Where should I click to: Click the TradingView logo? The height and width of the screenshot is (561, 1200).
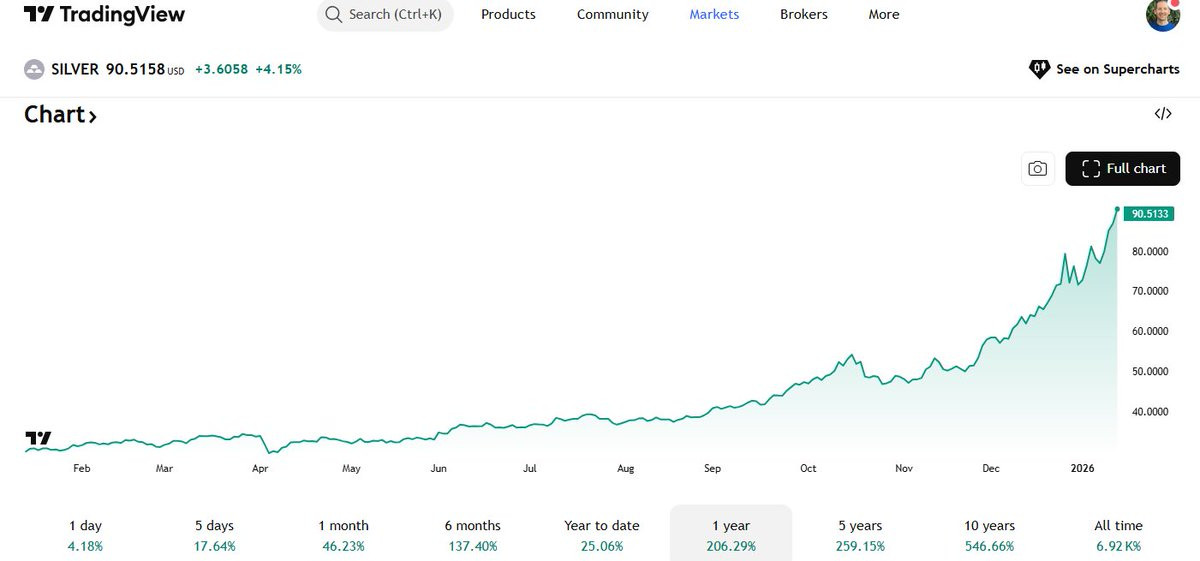[104, 14]
